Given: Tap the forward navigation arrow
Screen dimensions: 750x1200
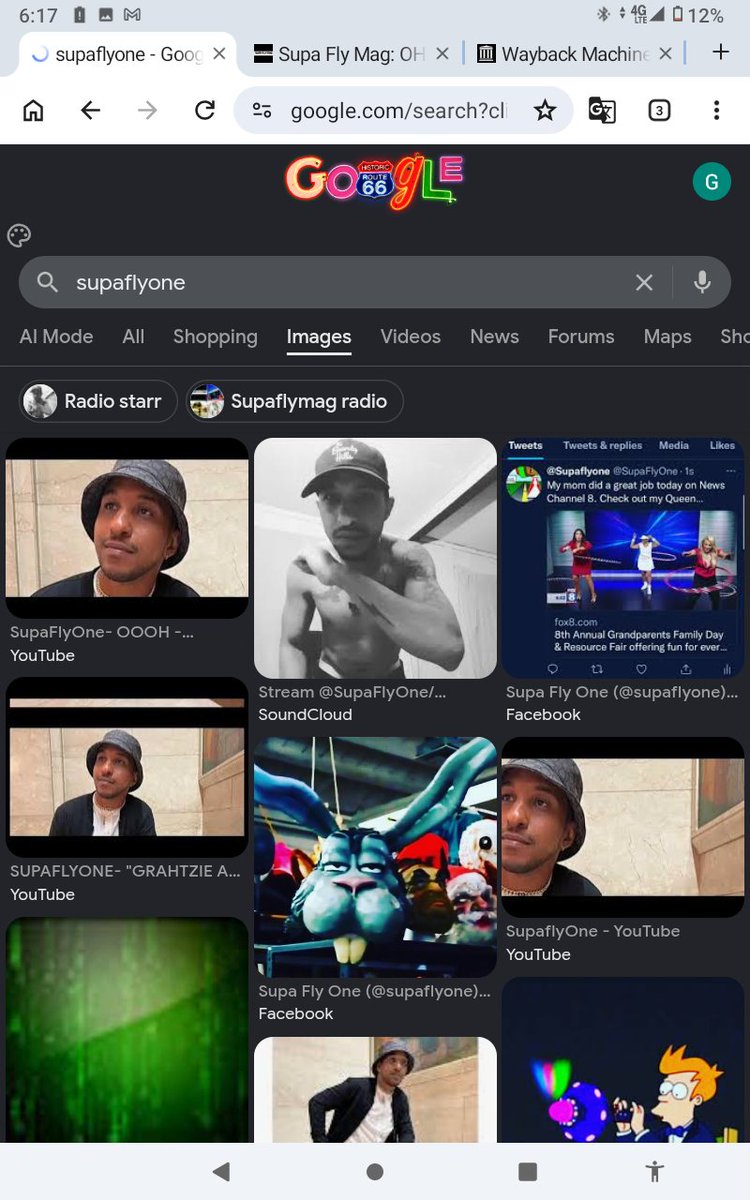Looking at the screenshot, I should (x=148, y=110).
